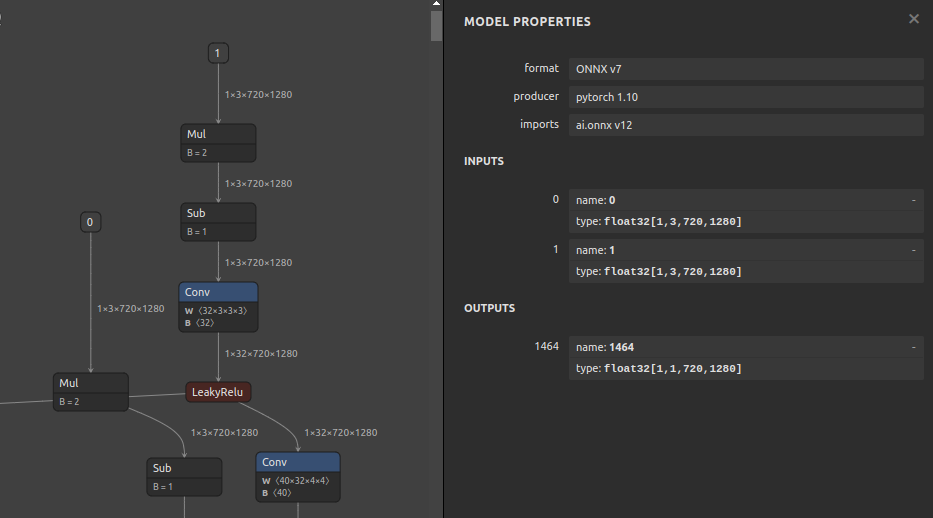
Task: Click the name field of input 1
Action: tap(740, 250)
